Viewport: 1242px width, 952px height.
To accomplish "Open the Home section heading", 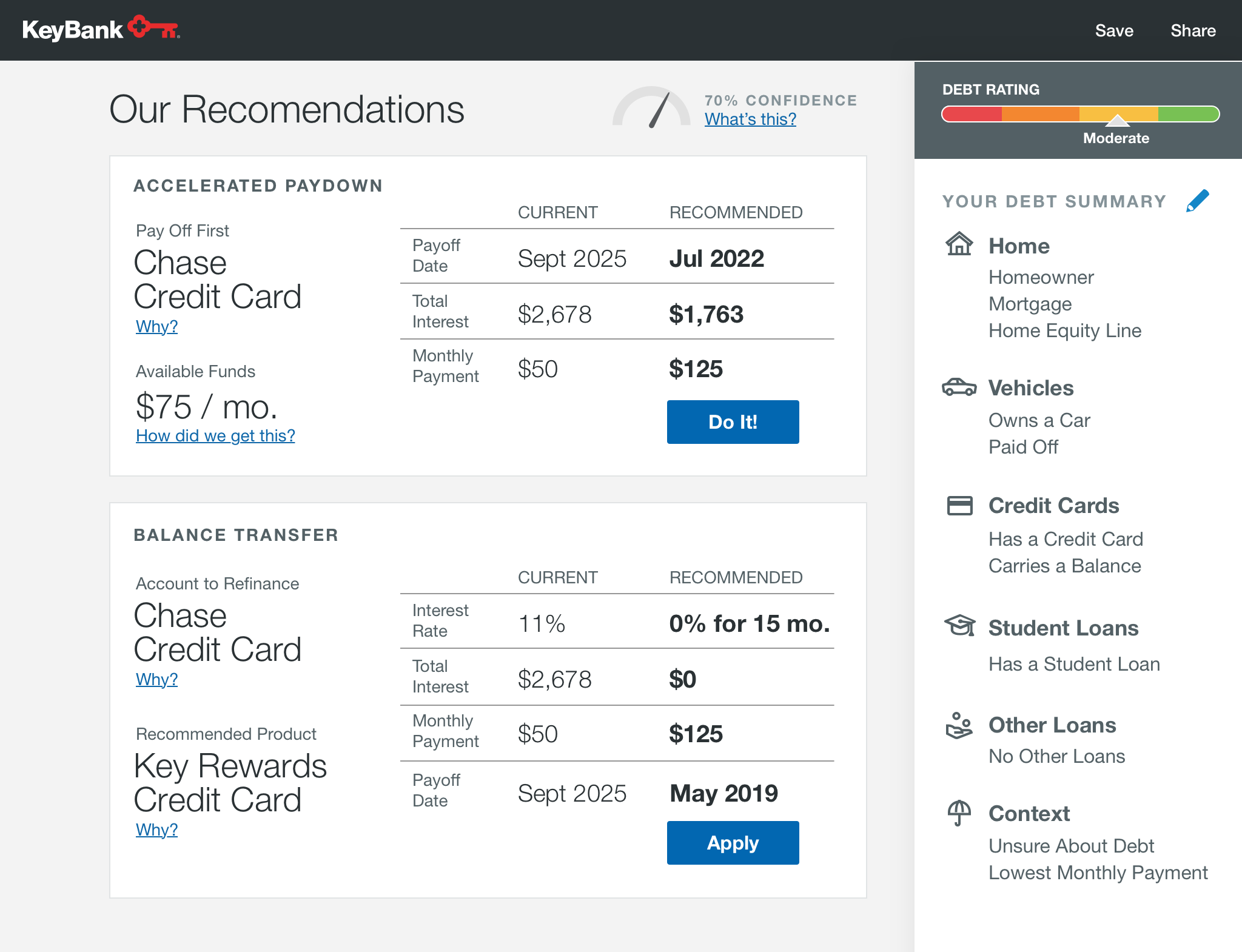I will point(1019,246).
